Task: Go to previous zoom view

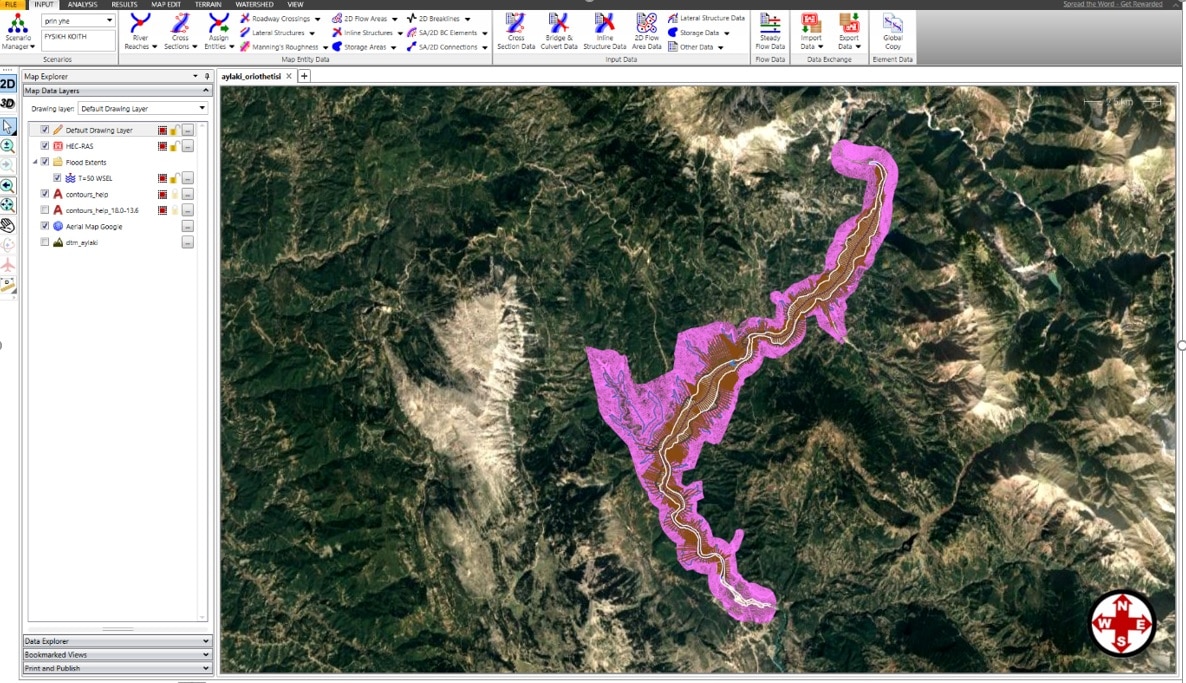Action: 8,185
